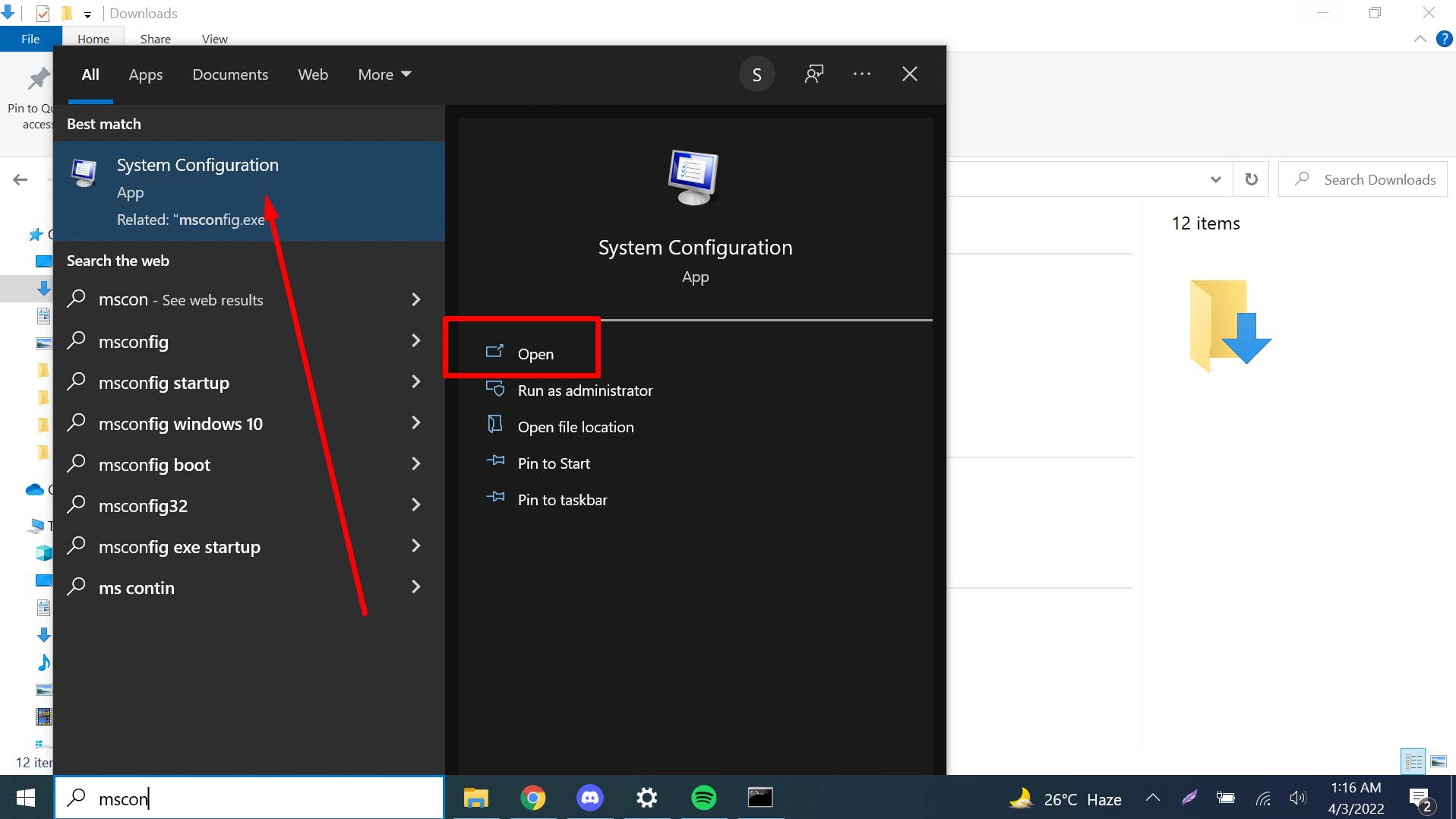Open the command prompt from the taskbar
The image size is (1456, 819).
762,797
